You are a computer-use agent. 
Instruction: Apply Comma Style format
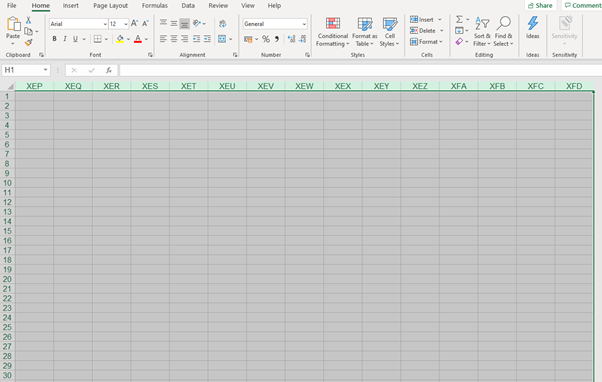tap(276, 39)
